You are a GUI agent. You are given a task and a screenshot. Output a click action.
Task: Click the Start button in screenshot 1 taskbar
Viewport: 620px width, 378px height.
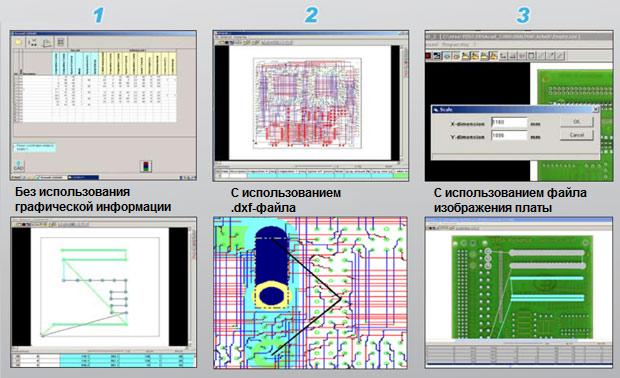pyautogui.click(x=17, y=178)
